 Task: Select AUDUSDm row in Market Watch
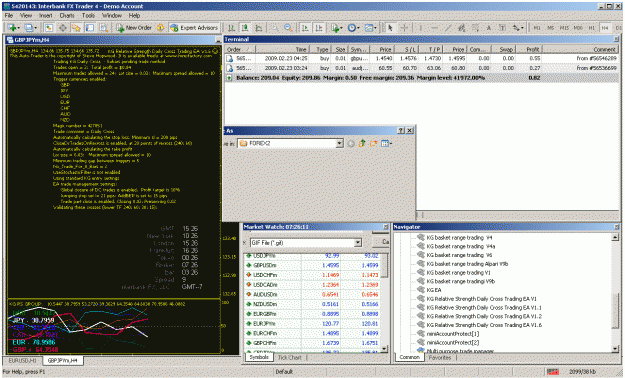pos(312,294)
